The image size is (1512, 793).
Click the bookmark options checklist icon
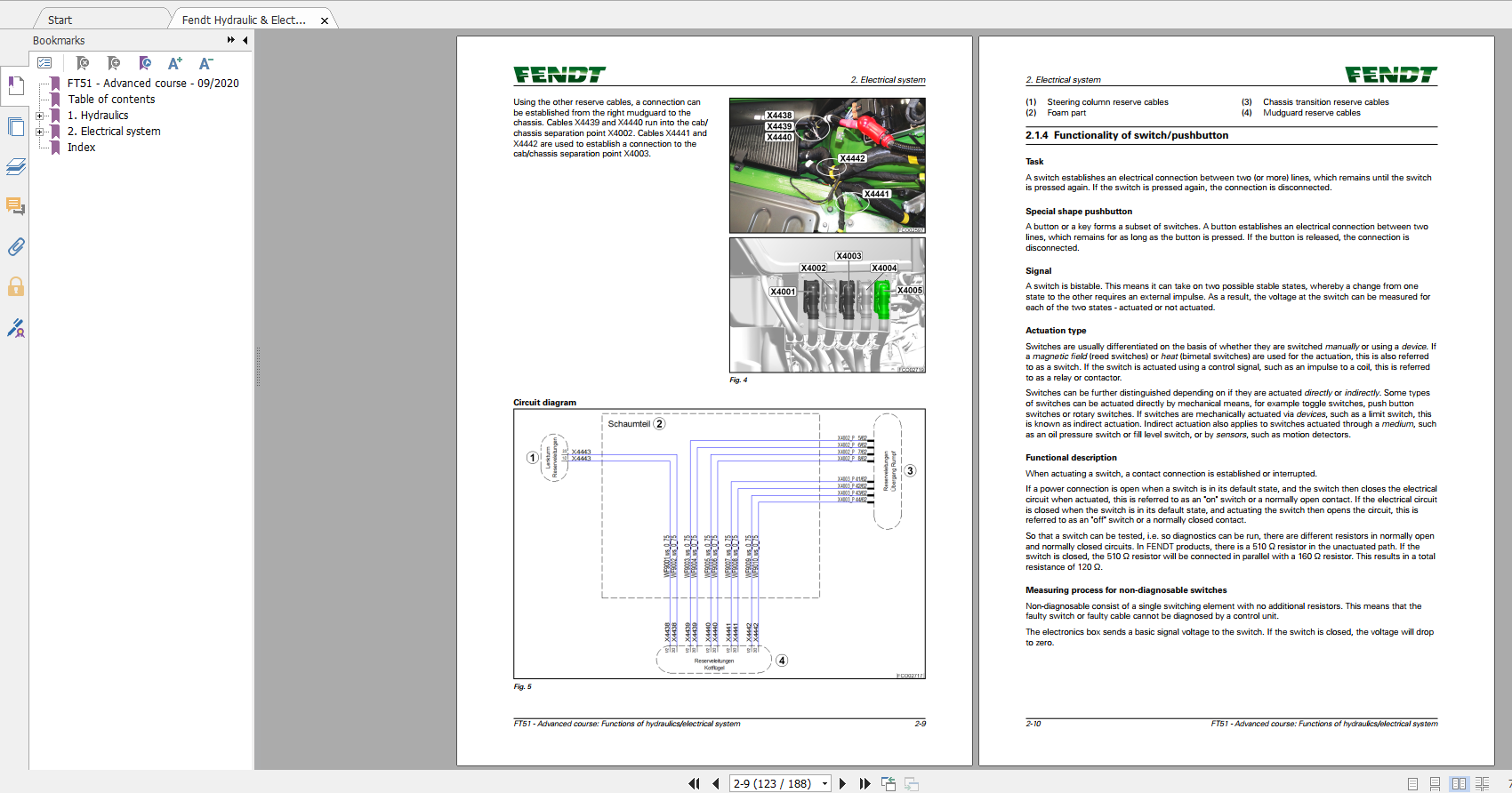coord(44,63)
